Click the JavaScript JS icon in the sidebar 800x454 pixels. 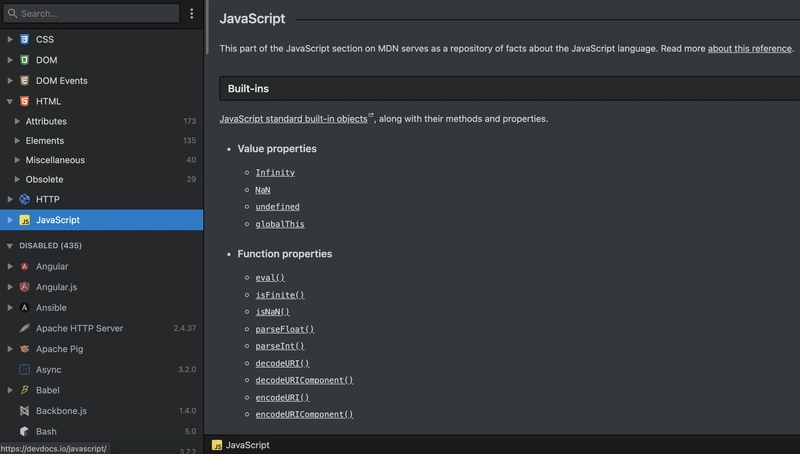pyautogui.click(x=24, y=220)
